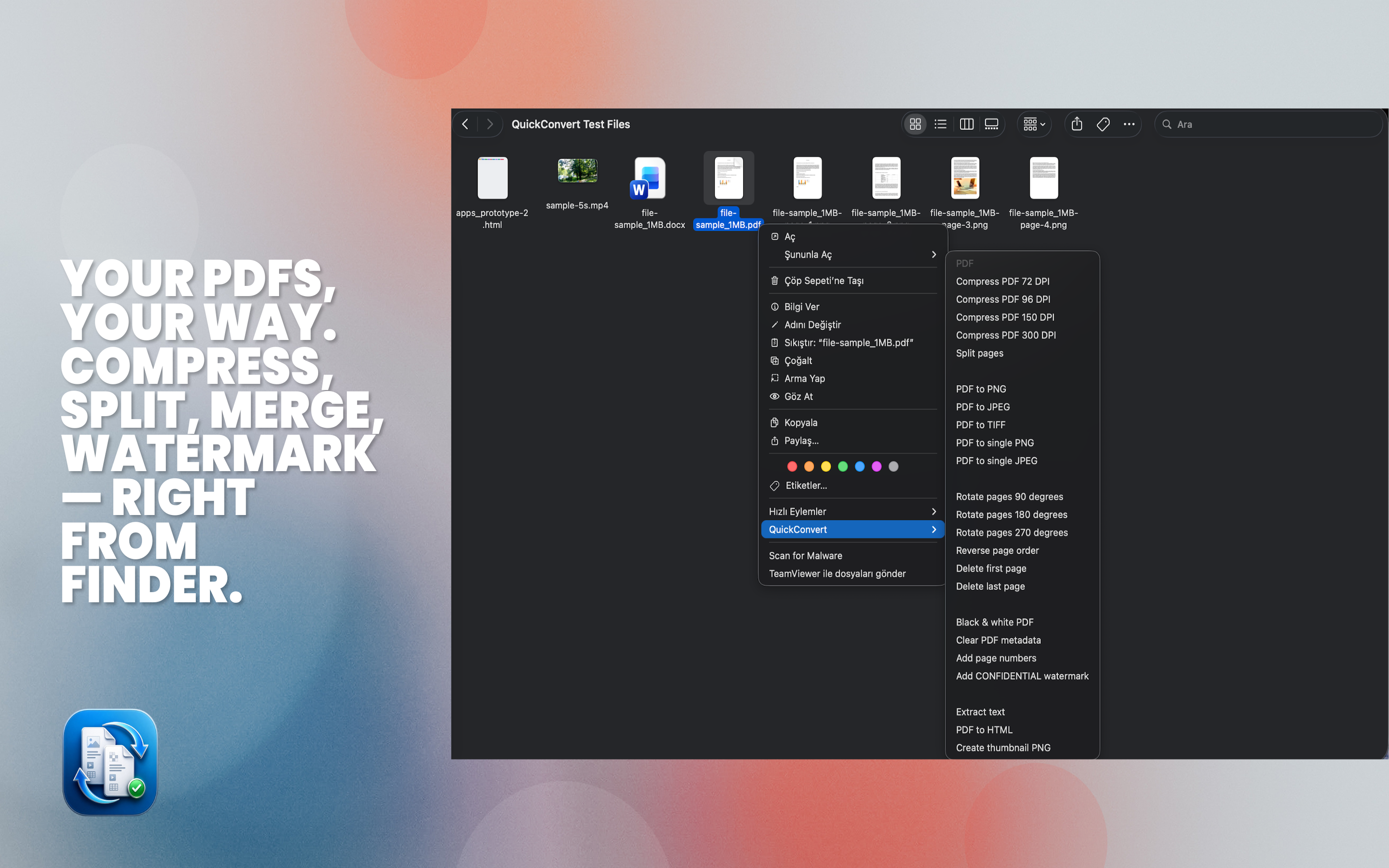Select Add CONFIDENTIAL watermark
This screenshot has height=868, width=1389.
[x=1022, y=676]
